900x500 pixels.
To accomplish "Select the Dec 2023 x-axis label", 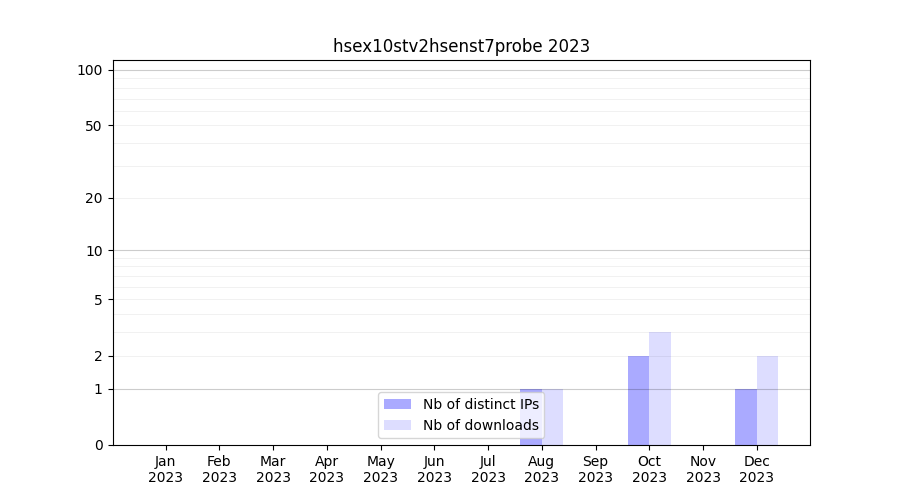I will (x=757, y=469).
